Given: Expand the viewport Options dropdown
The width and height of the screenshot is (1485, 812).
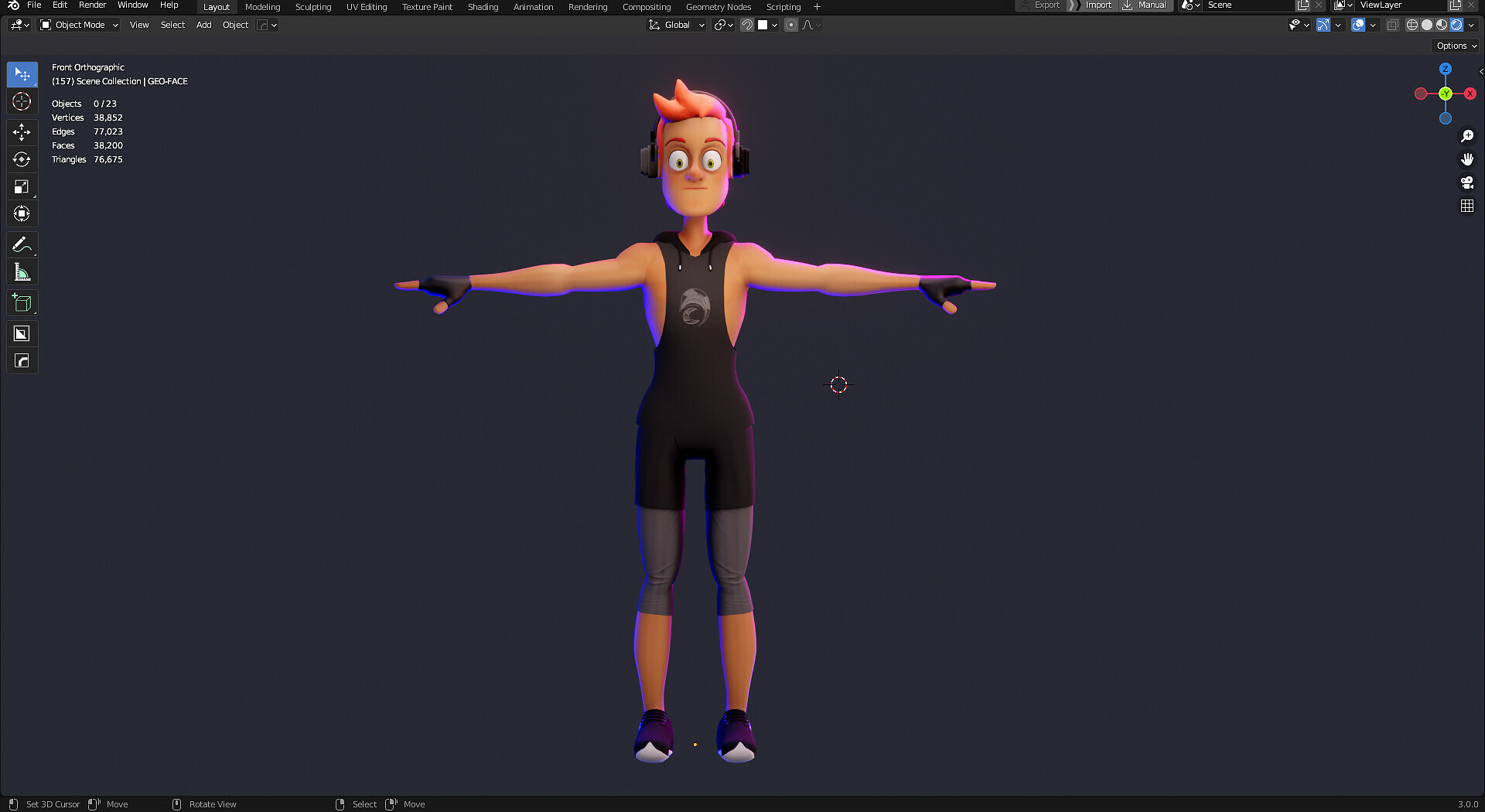Looking at the screenshot, I should [x=1454, y=45].
